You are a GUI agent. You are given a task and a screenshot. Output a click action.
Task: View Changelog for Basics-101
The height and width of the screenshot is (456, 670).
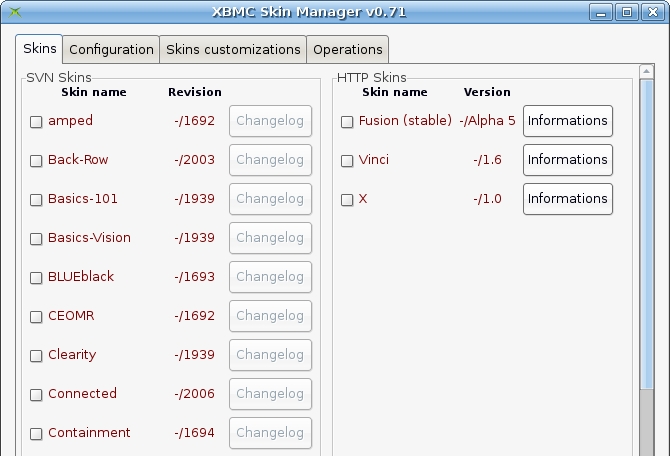(270, 199)
